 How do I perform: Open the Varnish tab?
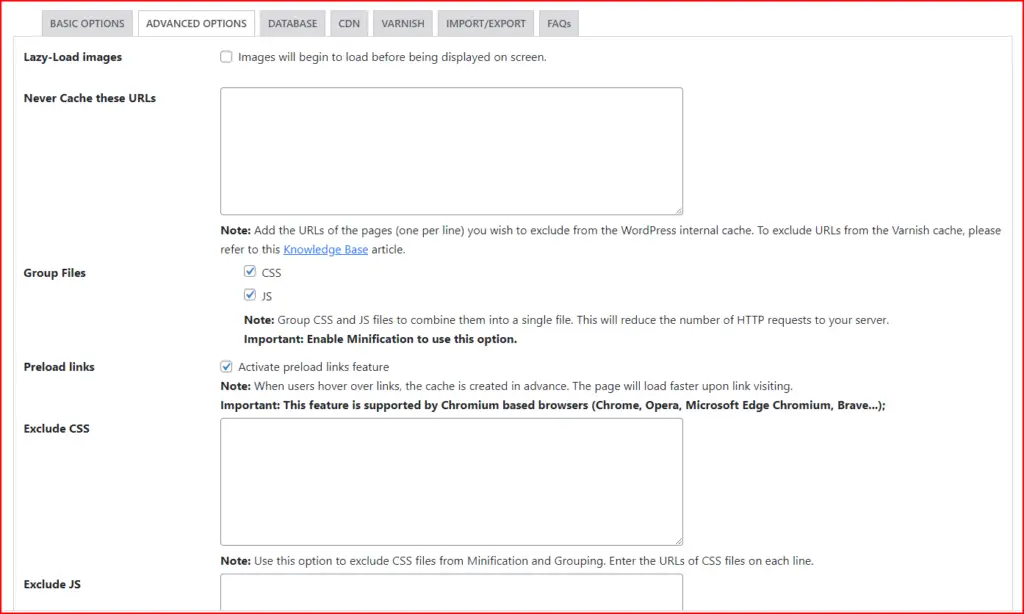(403, 24)
